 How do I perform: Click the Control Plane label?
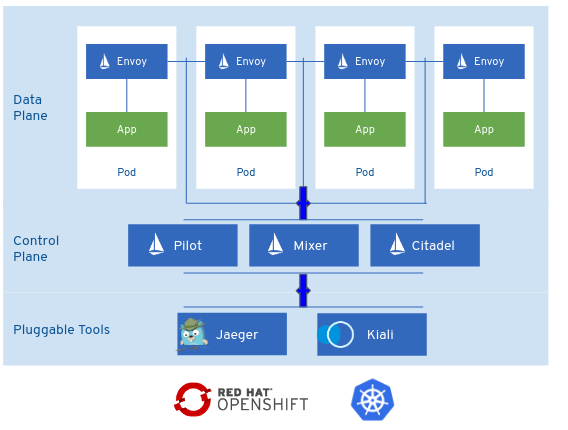point(36,249)
